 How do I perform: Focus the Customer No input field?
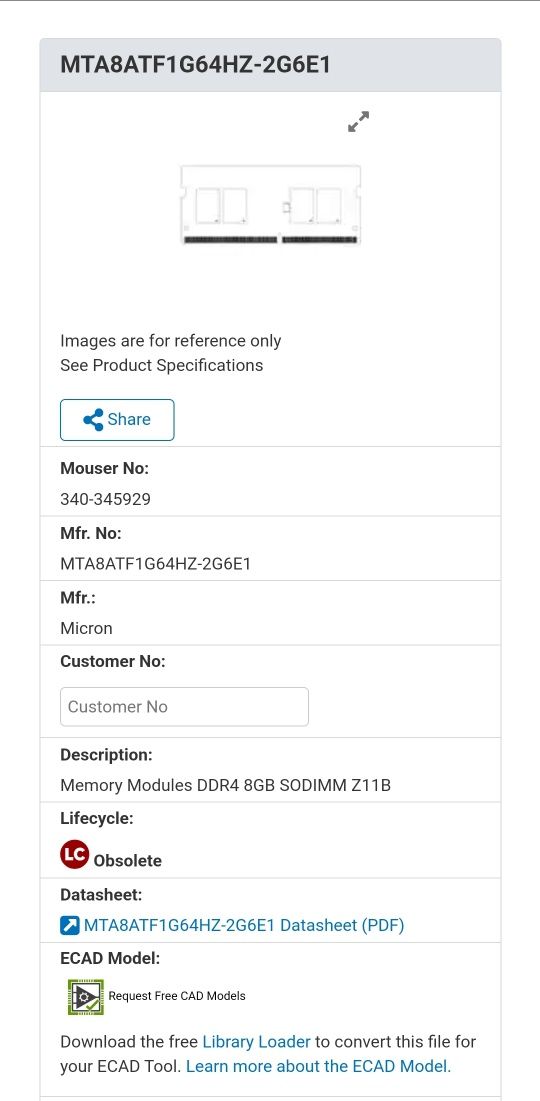coord(184,706)
